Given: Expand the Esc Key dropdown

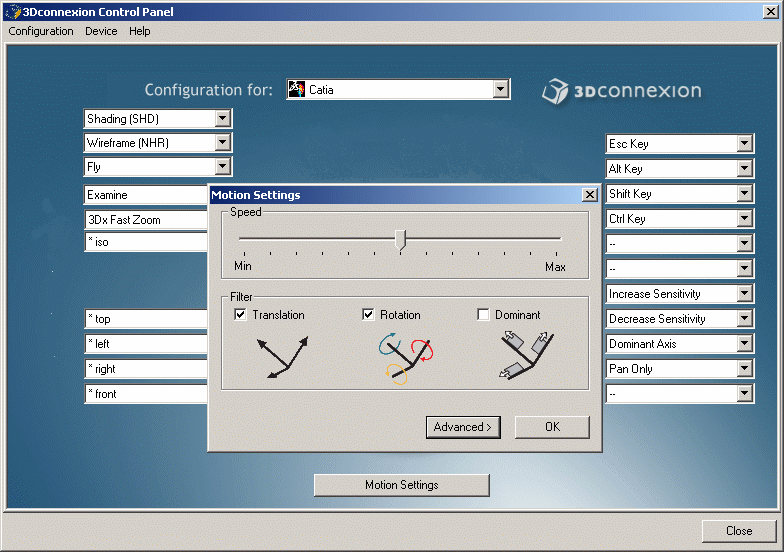Looking at the screenshot, I should click(744, 144).
